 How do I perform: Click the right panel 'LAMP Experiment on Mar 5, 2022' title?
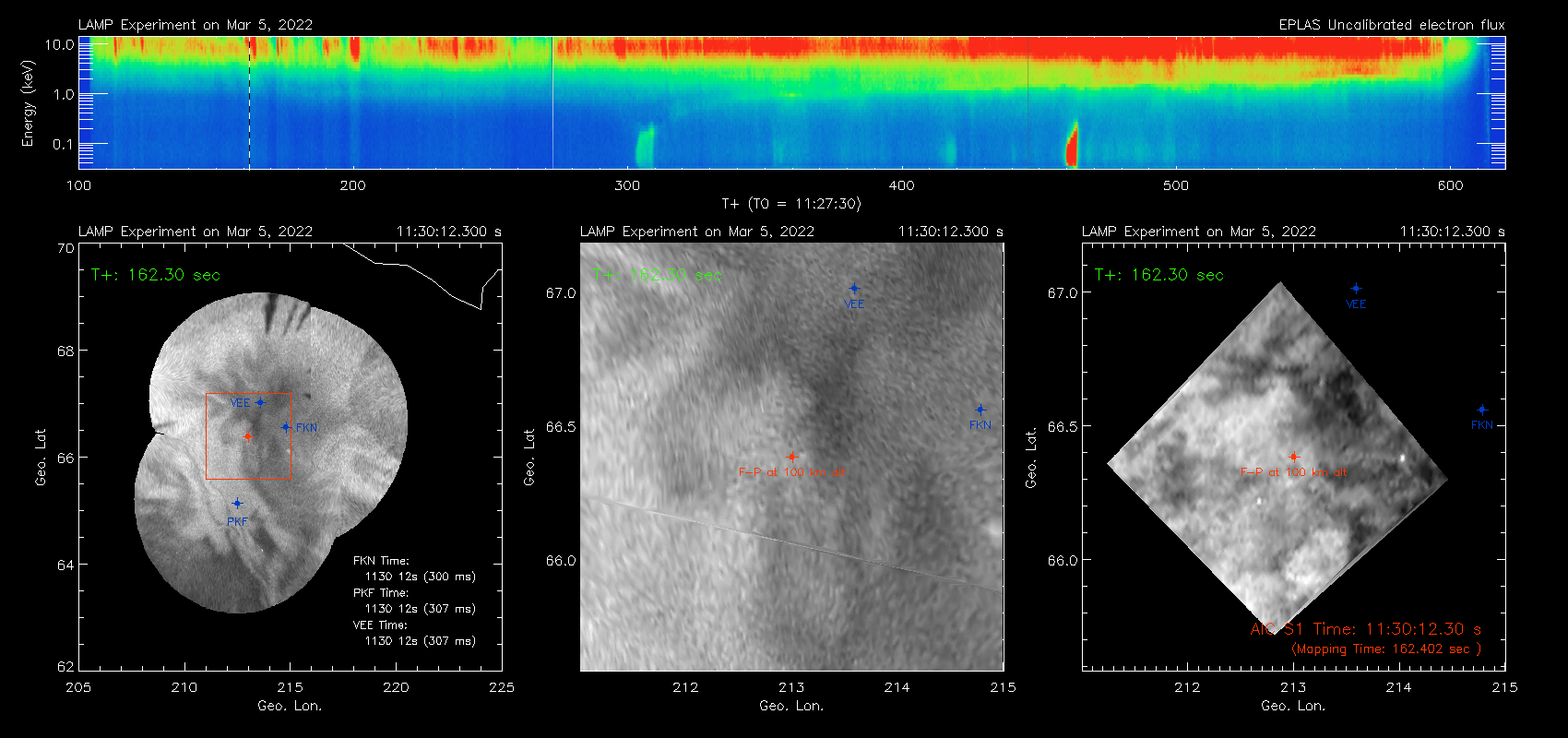pos(1199,232)
